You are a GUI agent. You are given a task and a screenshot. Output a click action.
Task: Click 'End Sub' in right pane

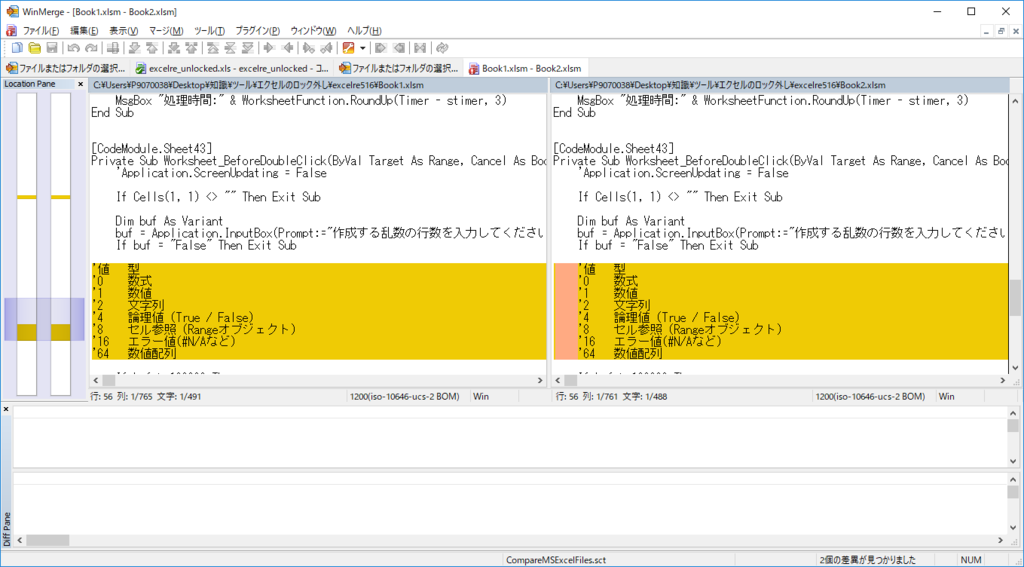point(574,113)
